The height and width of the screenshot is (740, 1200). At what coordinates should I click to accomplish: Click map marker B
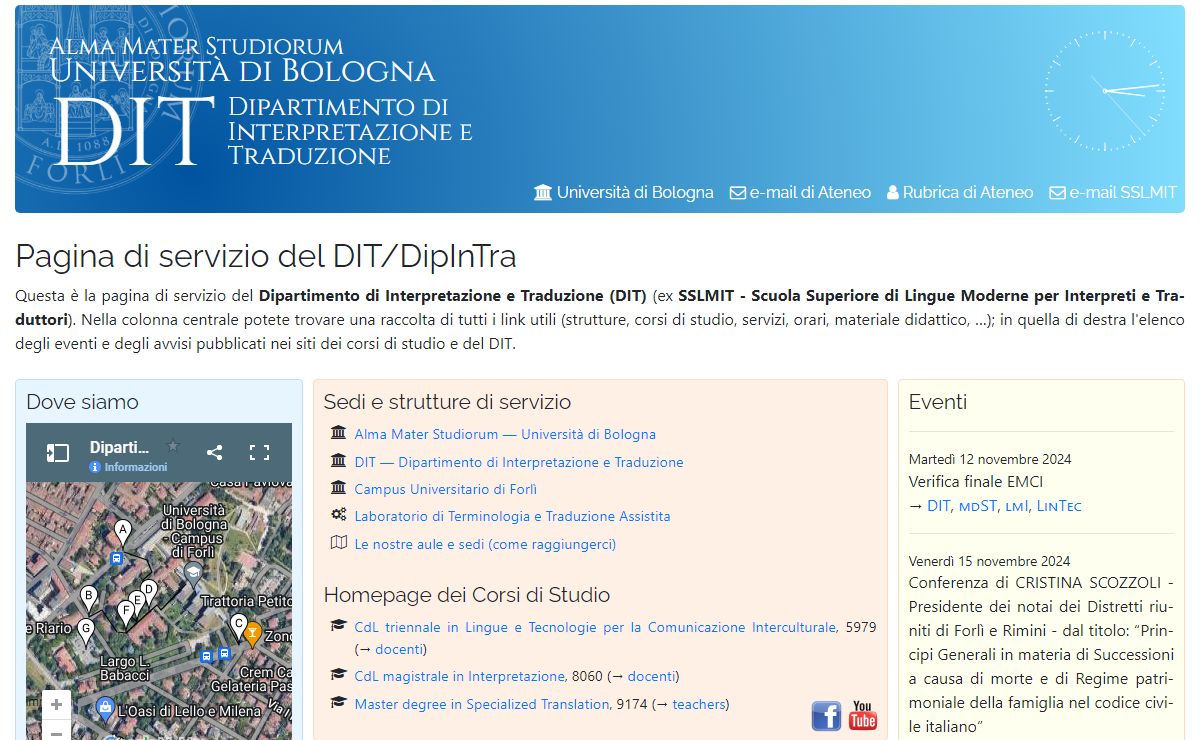click(x=88, y=598)
